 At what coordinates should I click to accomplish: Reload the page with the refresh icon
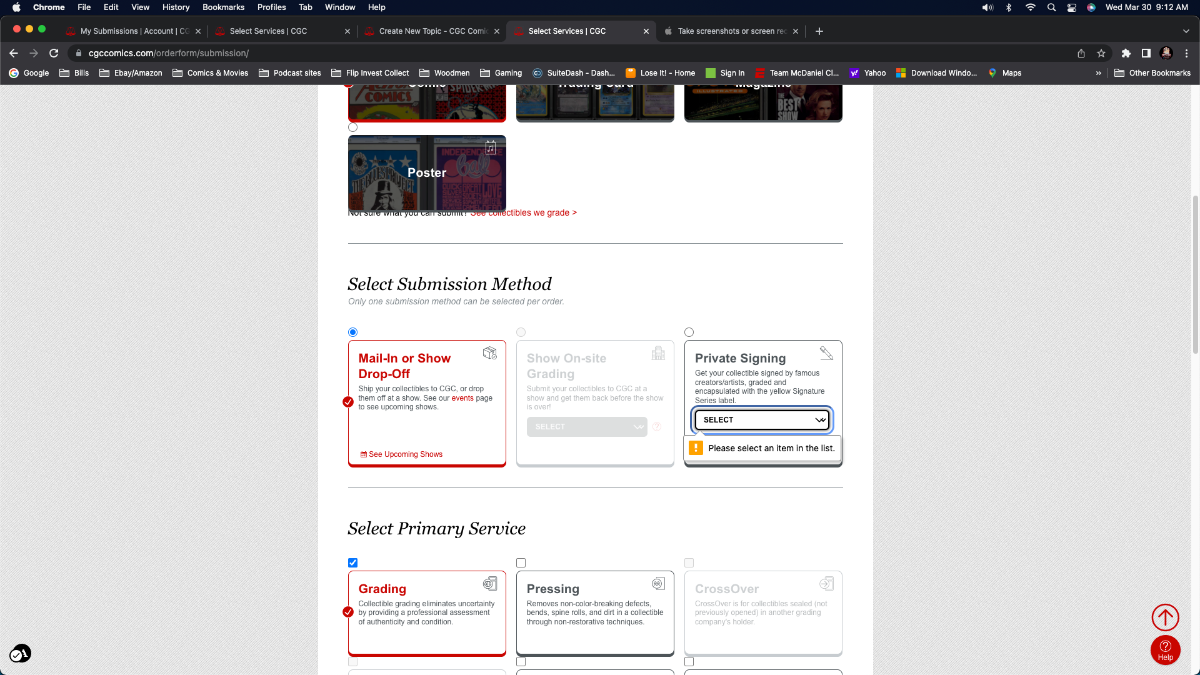(x=54, y=53)
